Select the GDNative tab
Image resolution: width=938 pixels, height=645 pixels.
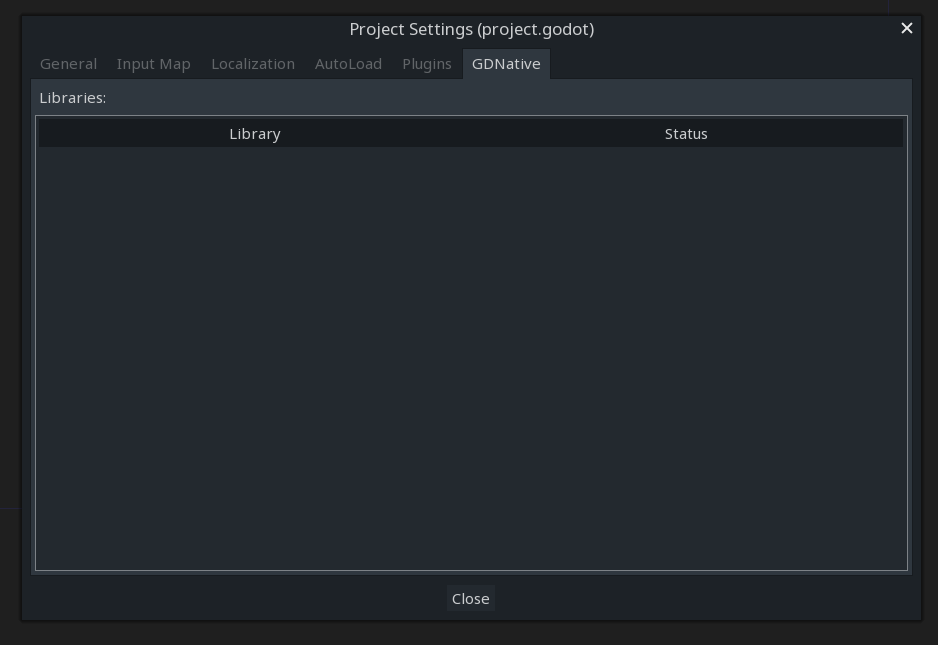(506, 63)
